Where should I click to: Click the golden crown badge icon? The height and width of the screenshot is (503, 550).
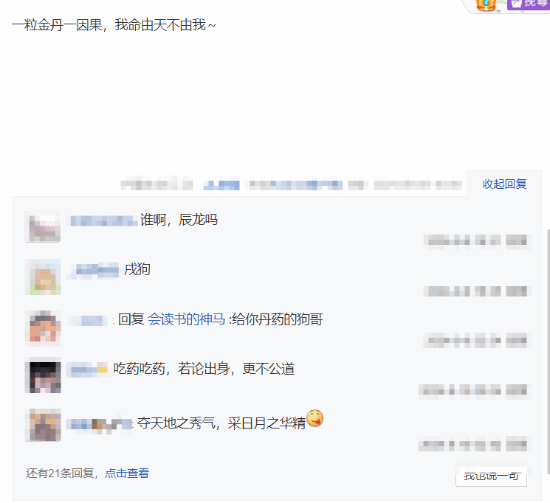click(x=486, y=5)
